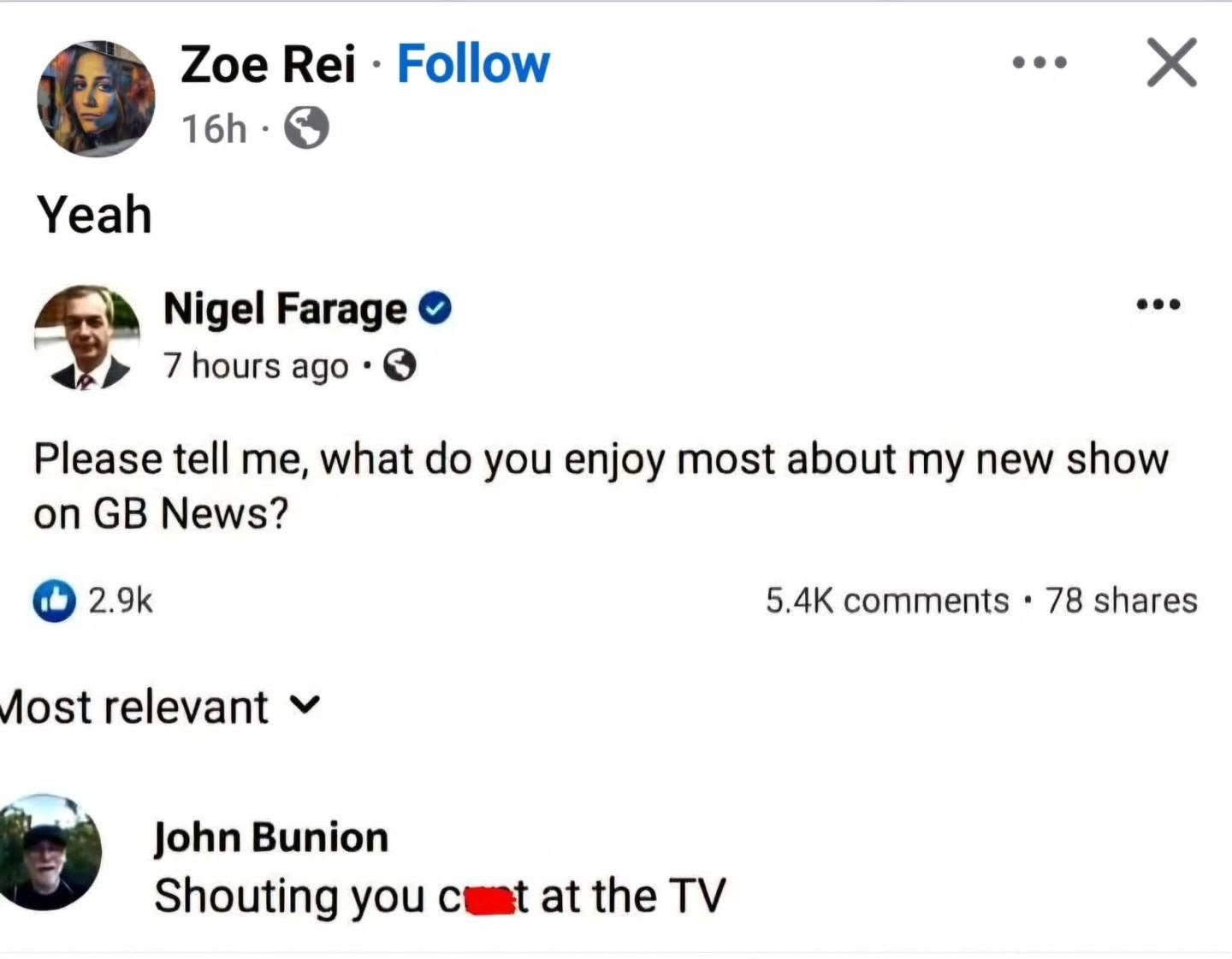
Task: Open Zoe Rei's profile name link
Action: tap(268, 64)
